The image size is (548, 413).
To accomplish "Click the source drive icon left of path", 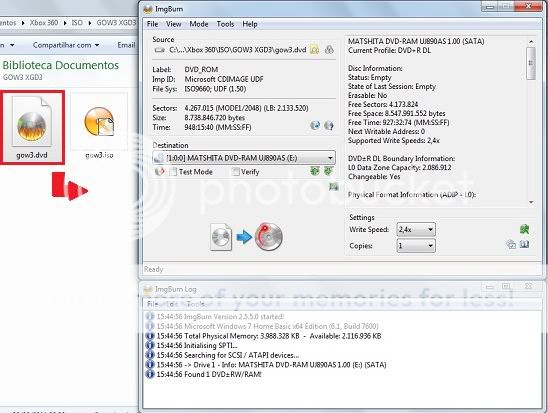I will 160,50.
